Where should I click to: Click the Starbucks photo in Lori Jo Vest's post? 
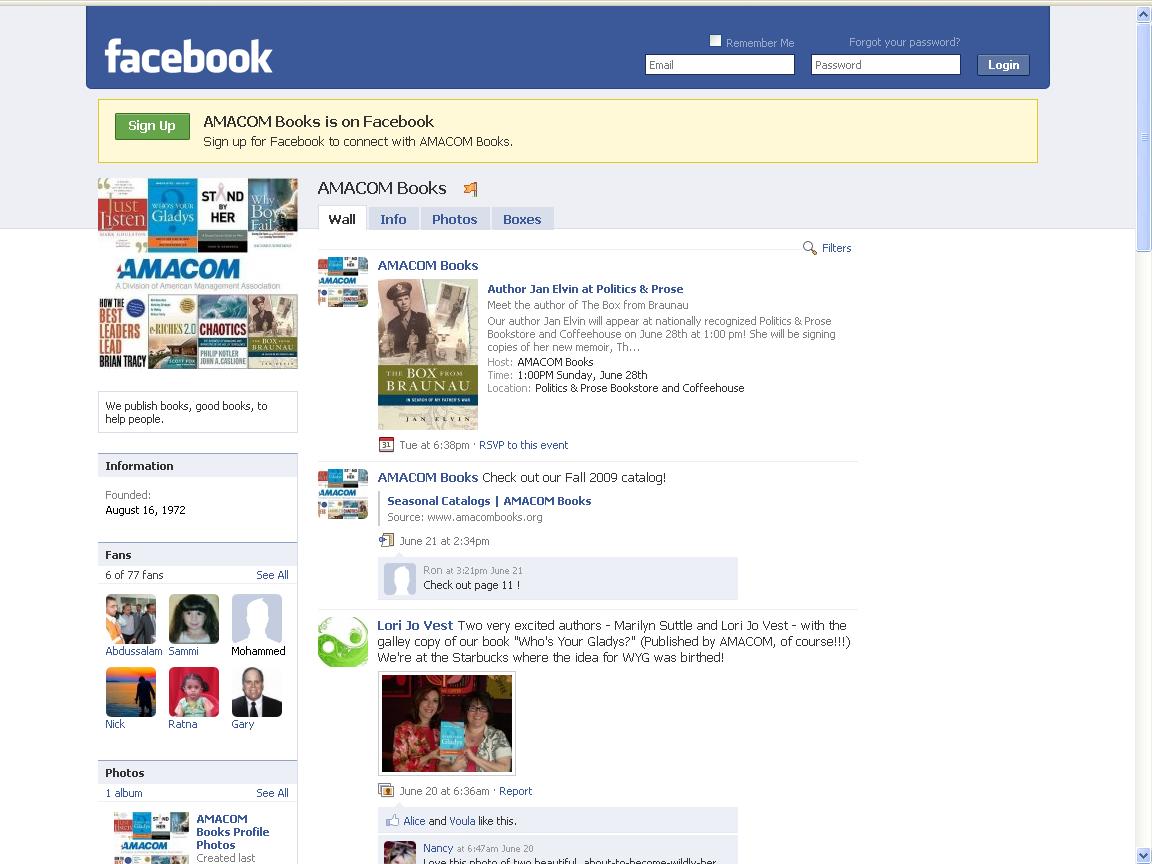click(x=447, y=722)
